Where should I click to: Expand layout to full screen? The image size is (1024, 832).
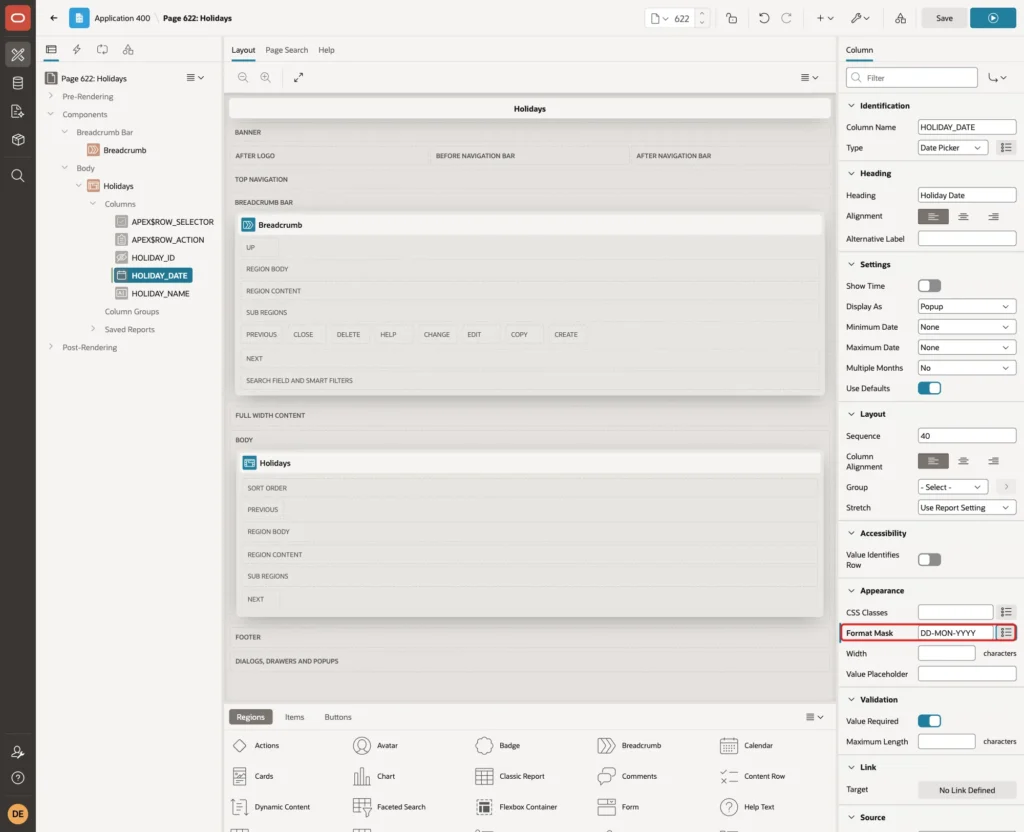tap(298, 78)
